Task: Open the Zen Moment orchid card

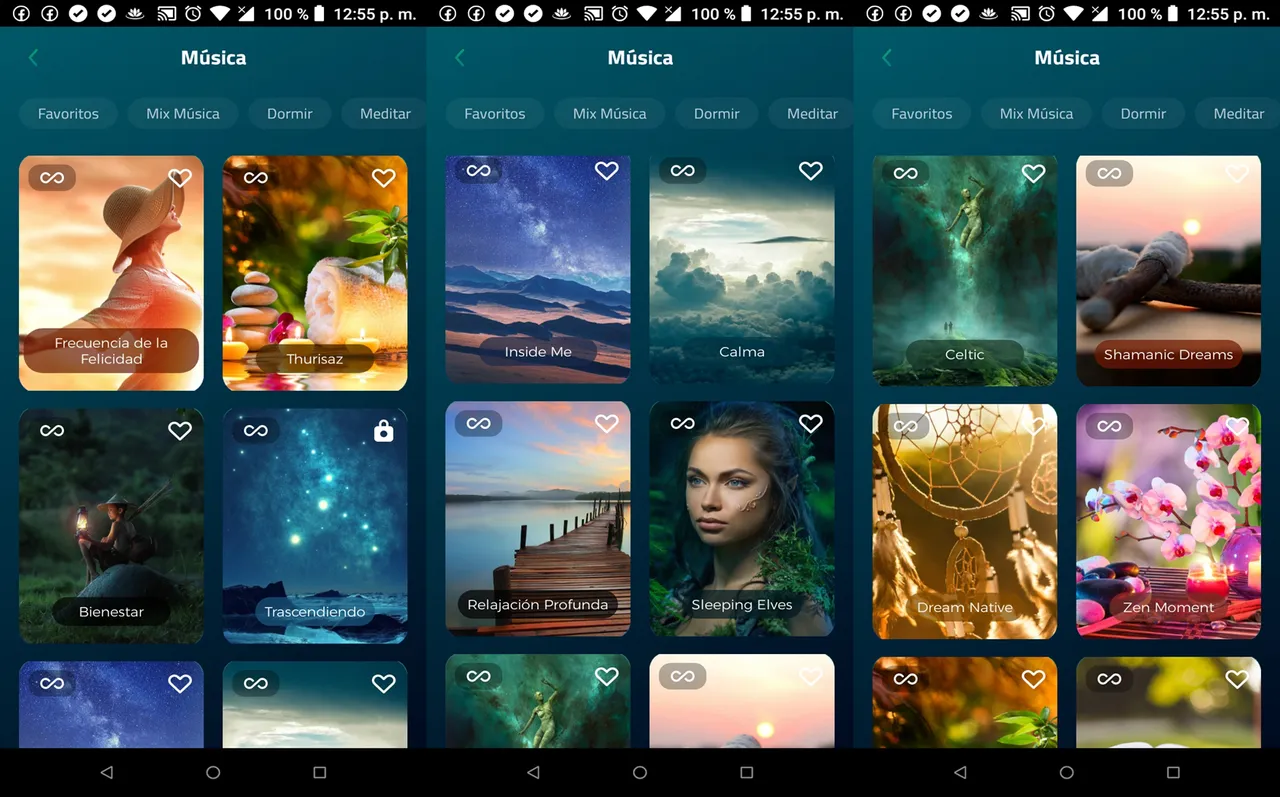Action: (1168, 521)
